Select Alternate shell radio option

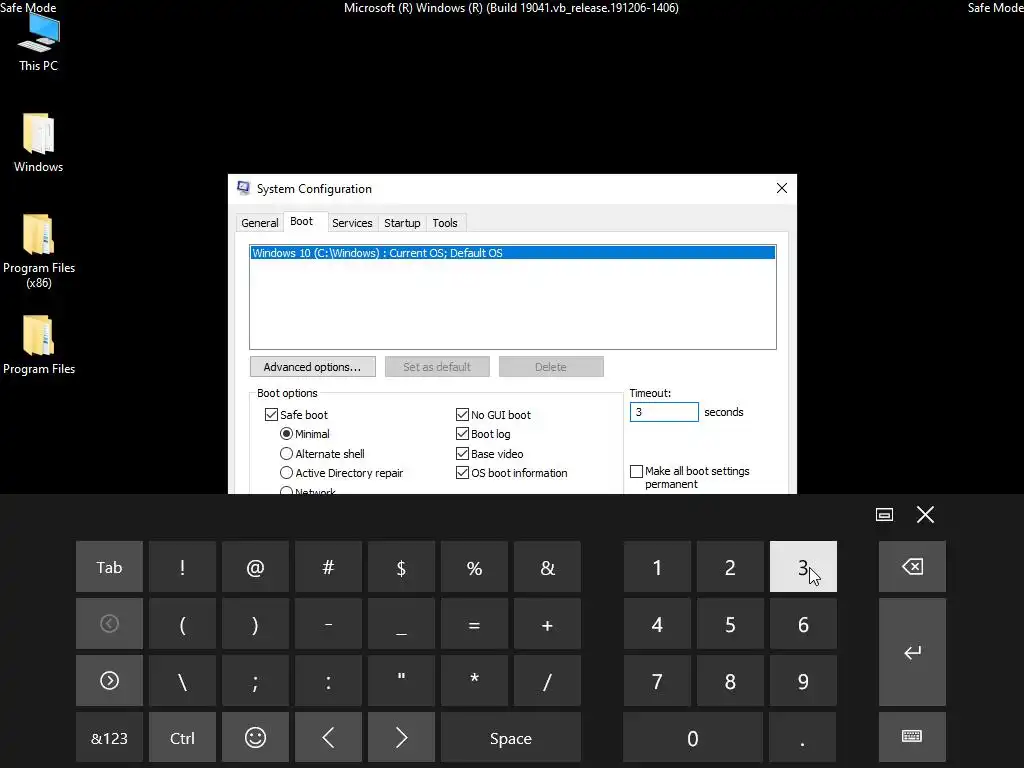286,453
